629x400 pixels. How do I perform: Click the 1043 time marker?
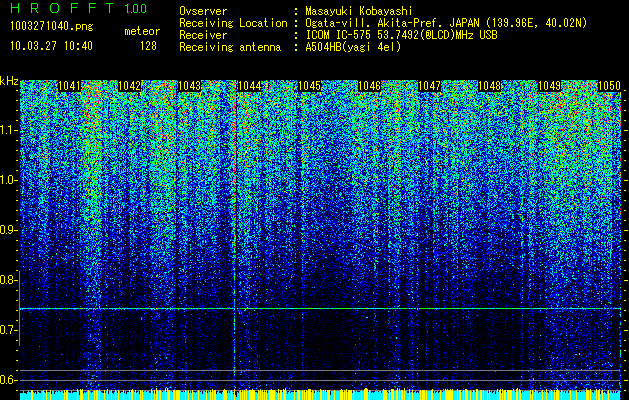189,86
